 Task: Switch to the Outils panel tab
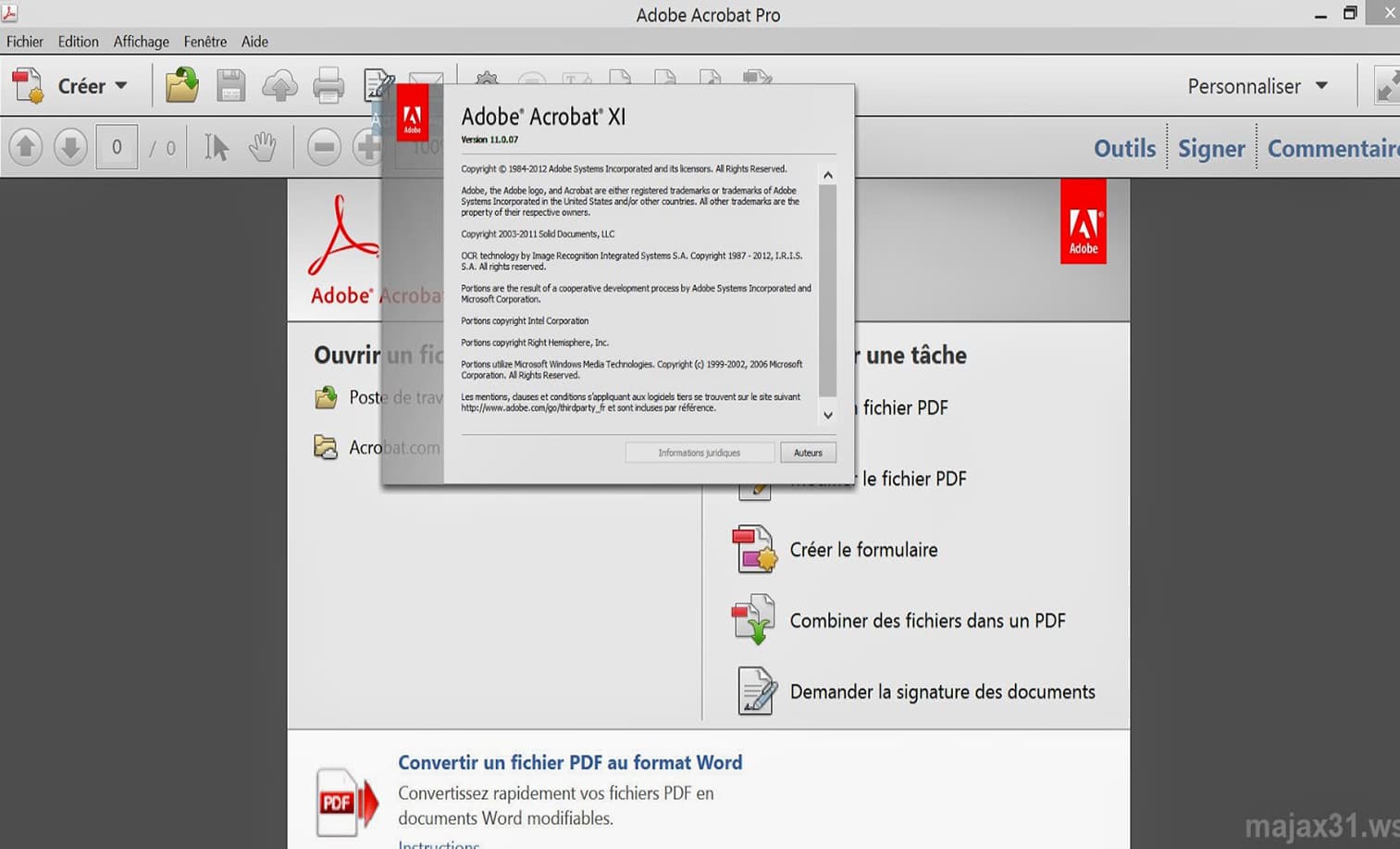(x=1124, y=147)
